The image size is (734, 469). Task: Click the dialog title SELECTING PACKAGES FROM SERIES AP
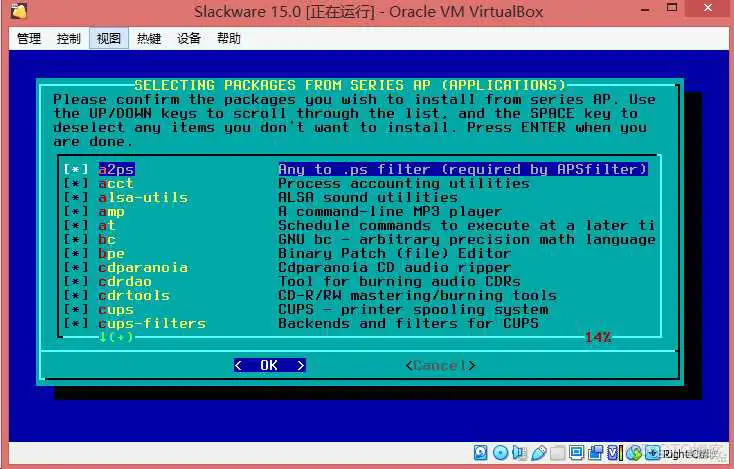pyautogui.click(x=350, y=85)
